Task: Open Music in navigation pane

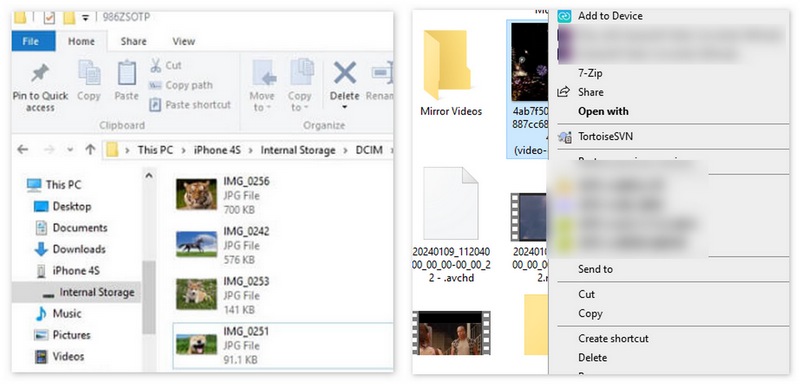Action: pyautogui.click(x=57, y=314)
